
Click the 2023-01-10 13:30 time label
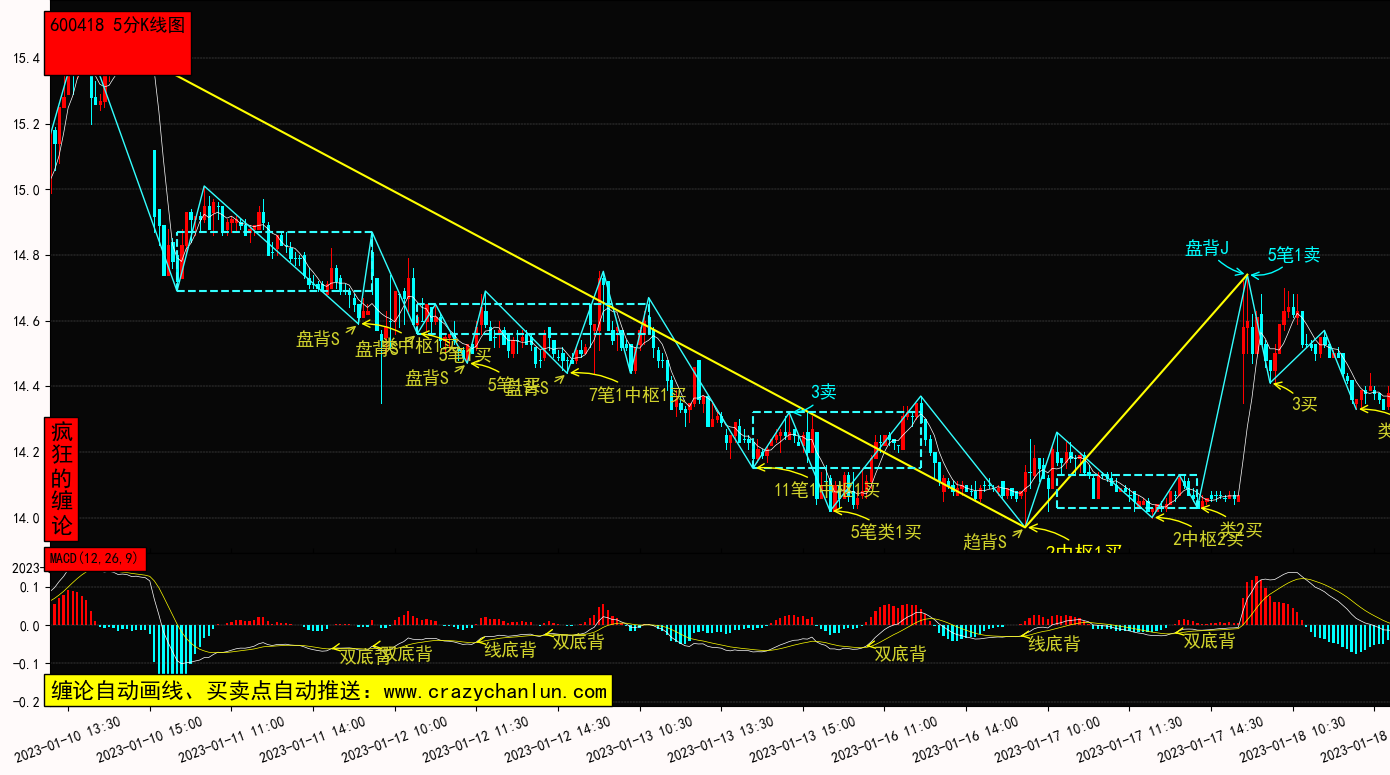(x=67, y=738)
